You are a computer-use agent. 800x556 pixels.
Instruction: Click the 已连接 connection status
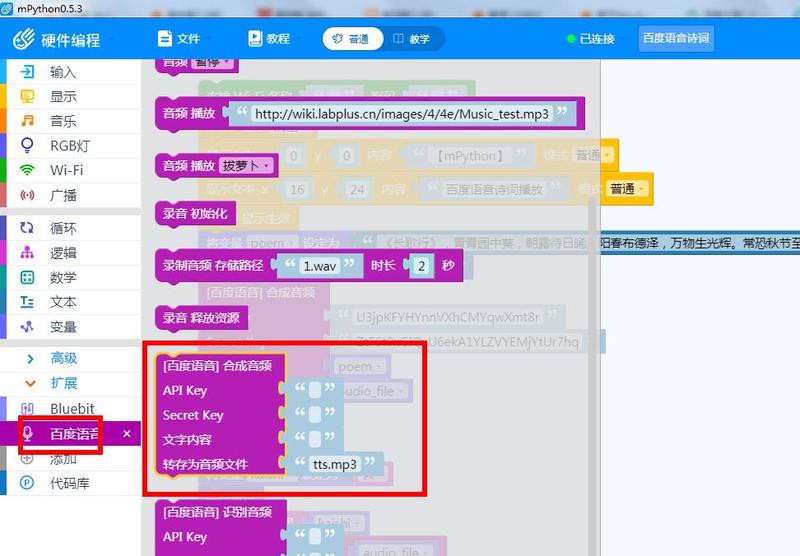pos(589,39)
